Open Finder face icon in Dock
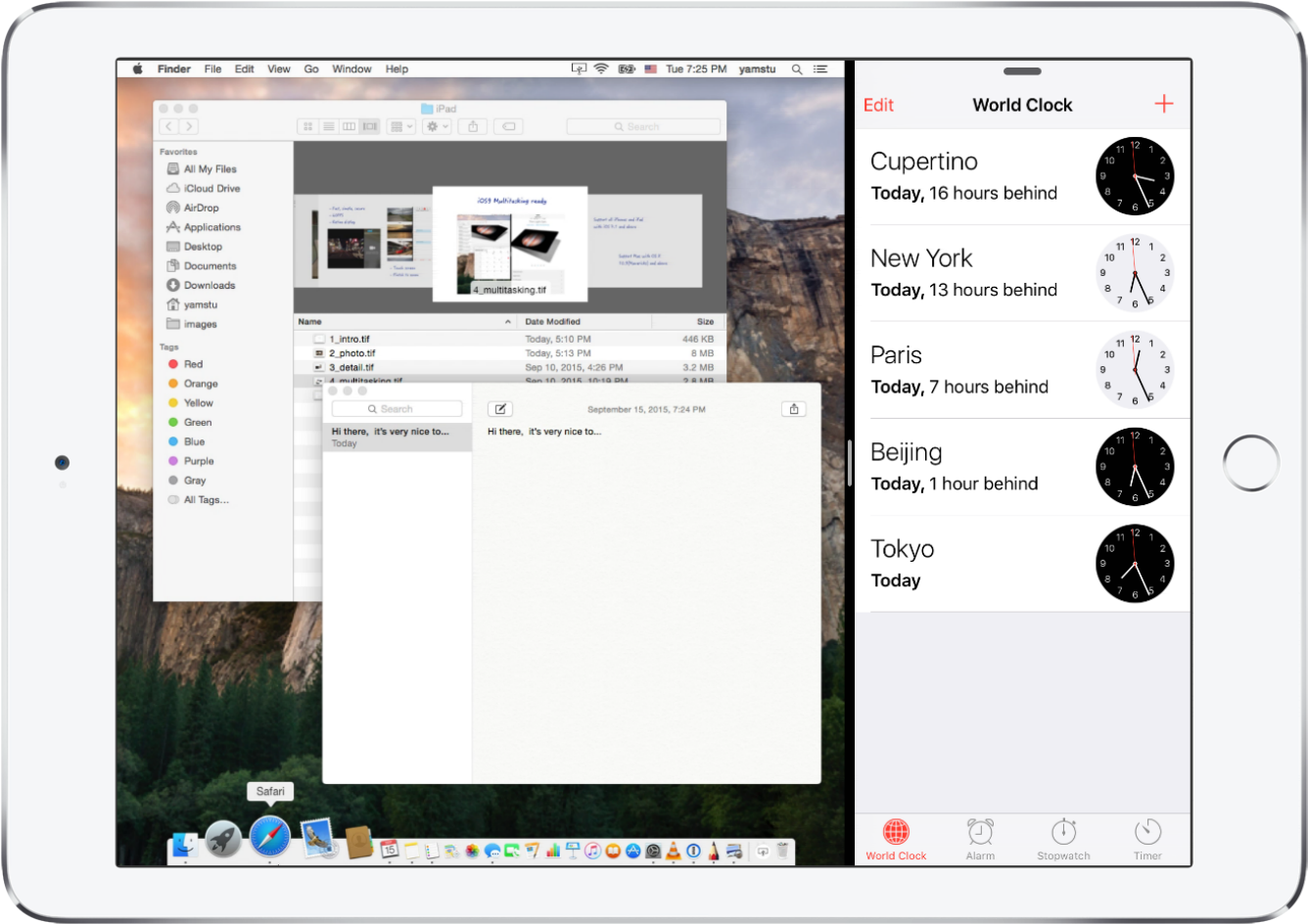The width and height of the screenshot is (1308, 924). tap(184, 844)
